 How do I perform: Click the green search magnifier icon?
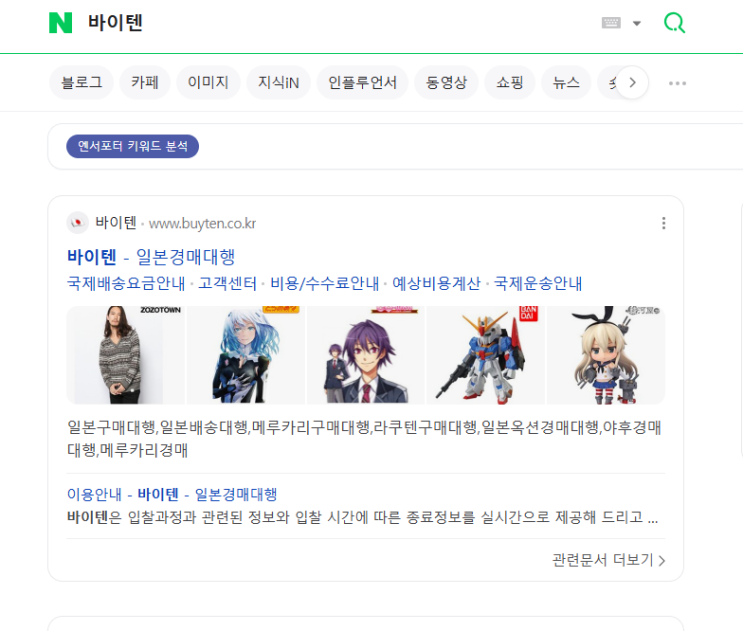[674, 22]
